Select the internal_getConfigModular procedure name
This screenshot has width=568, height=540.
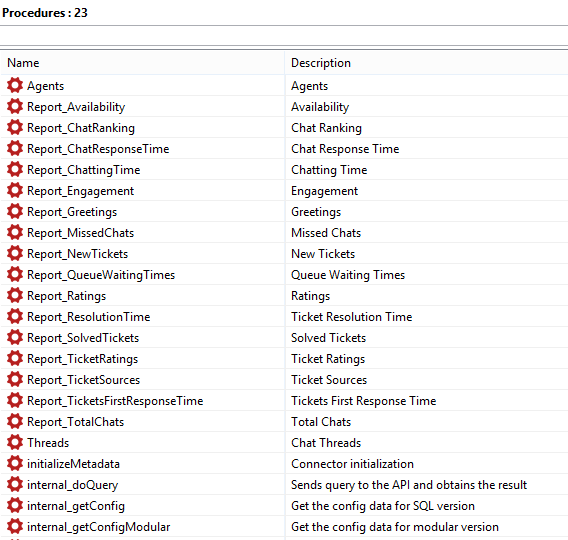[x=99, y=527]
